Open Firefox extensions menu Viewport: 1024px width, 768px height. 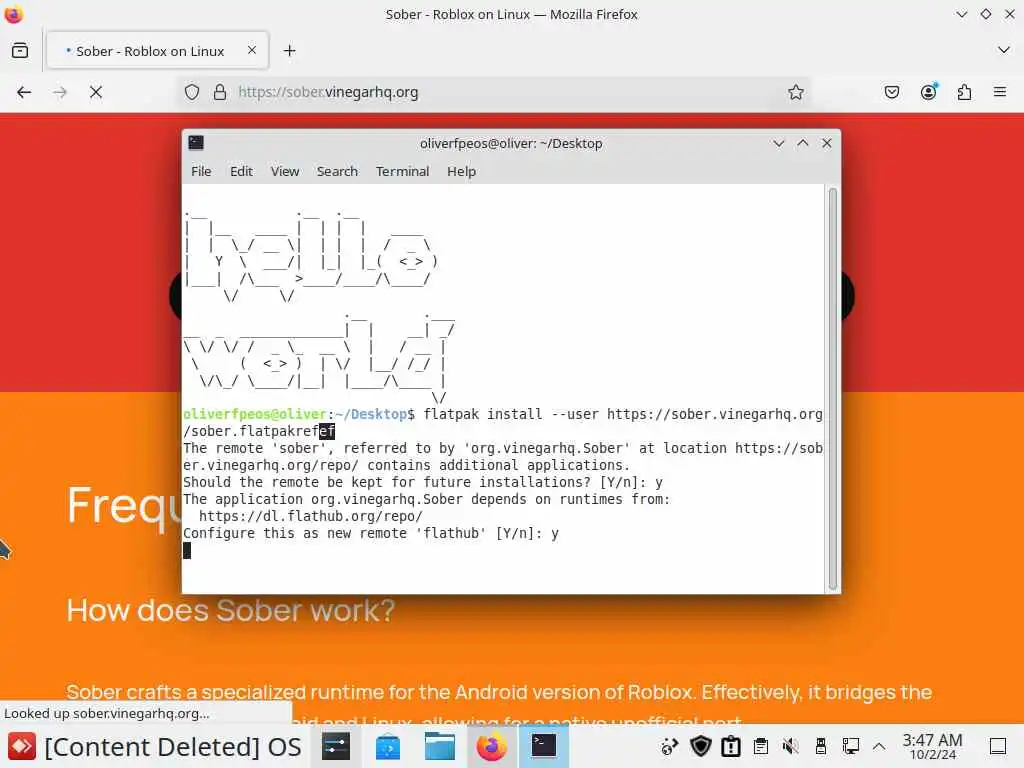(x=965, y=92)
